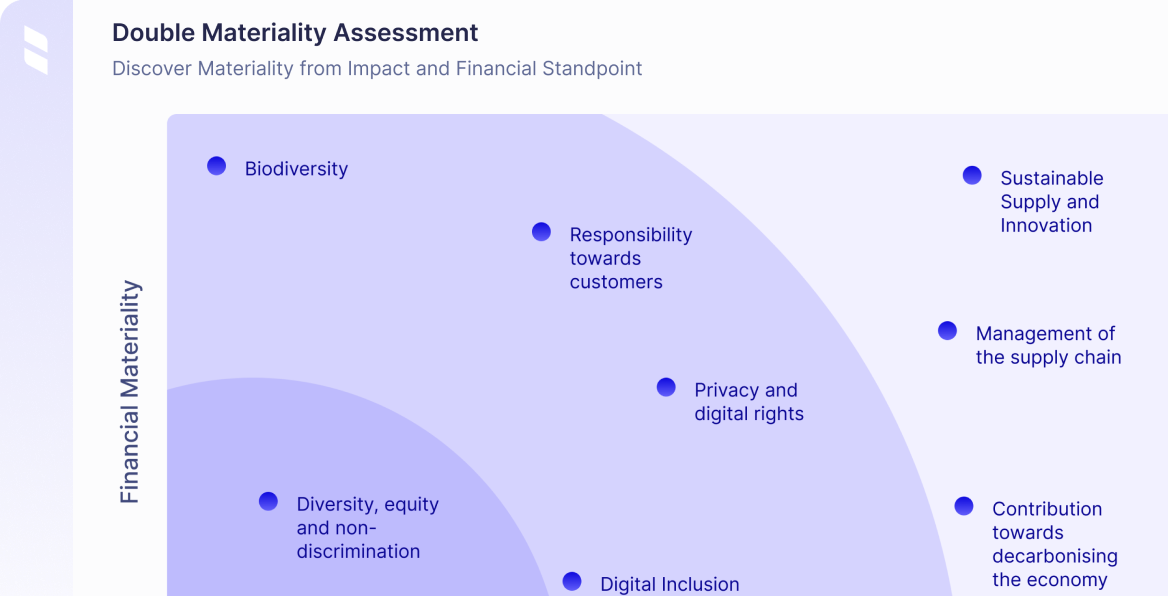Select the Privacy and digital rights dot
The height and width of the screenshot is (596, 1168).
(666, 387)
